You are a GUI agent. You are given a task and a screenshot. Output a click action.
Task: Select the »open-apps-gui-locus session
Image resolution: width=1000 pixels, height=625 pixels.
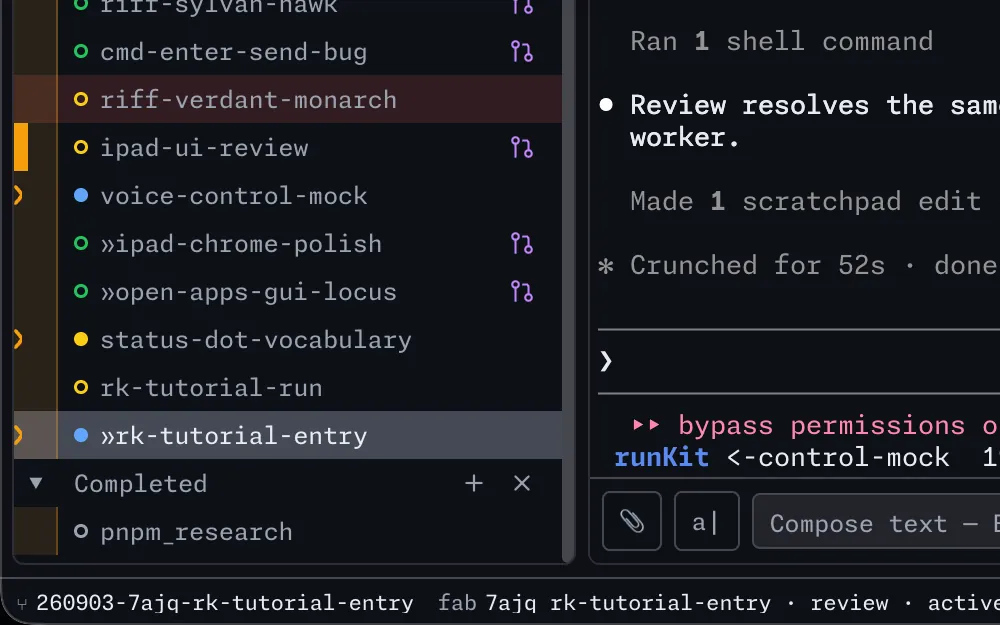pos(288,291)
